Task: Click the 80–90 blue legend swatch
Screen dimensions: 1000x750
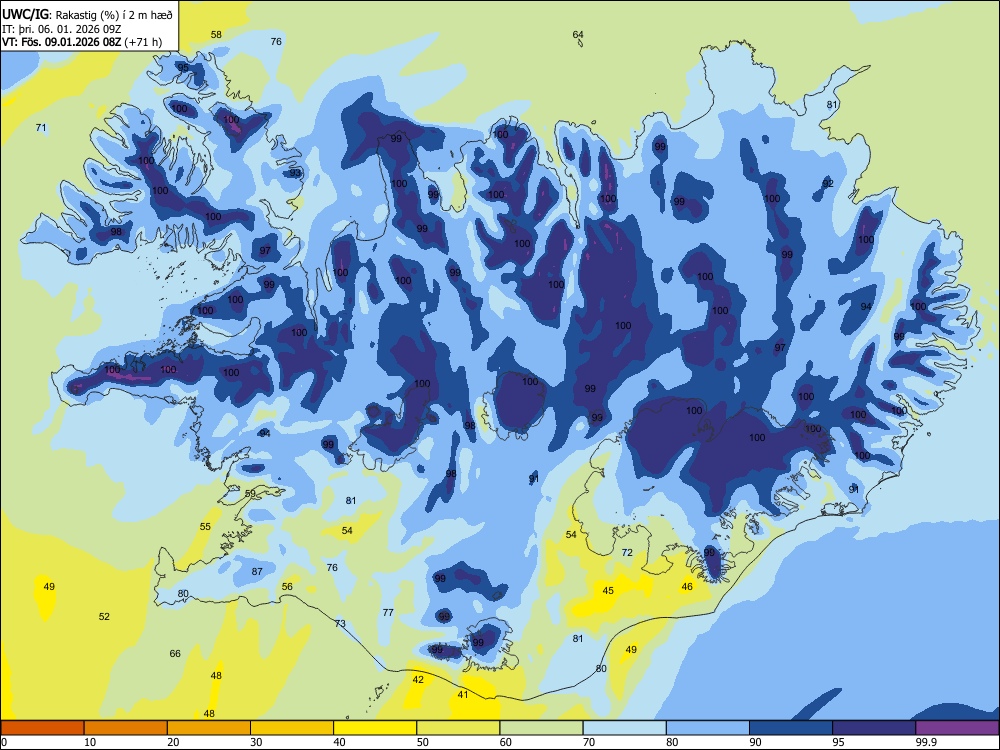Action: (x=707, y=728)
